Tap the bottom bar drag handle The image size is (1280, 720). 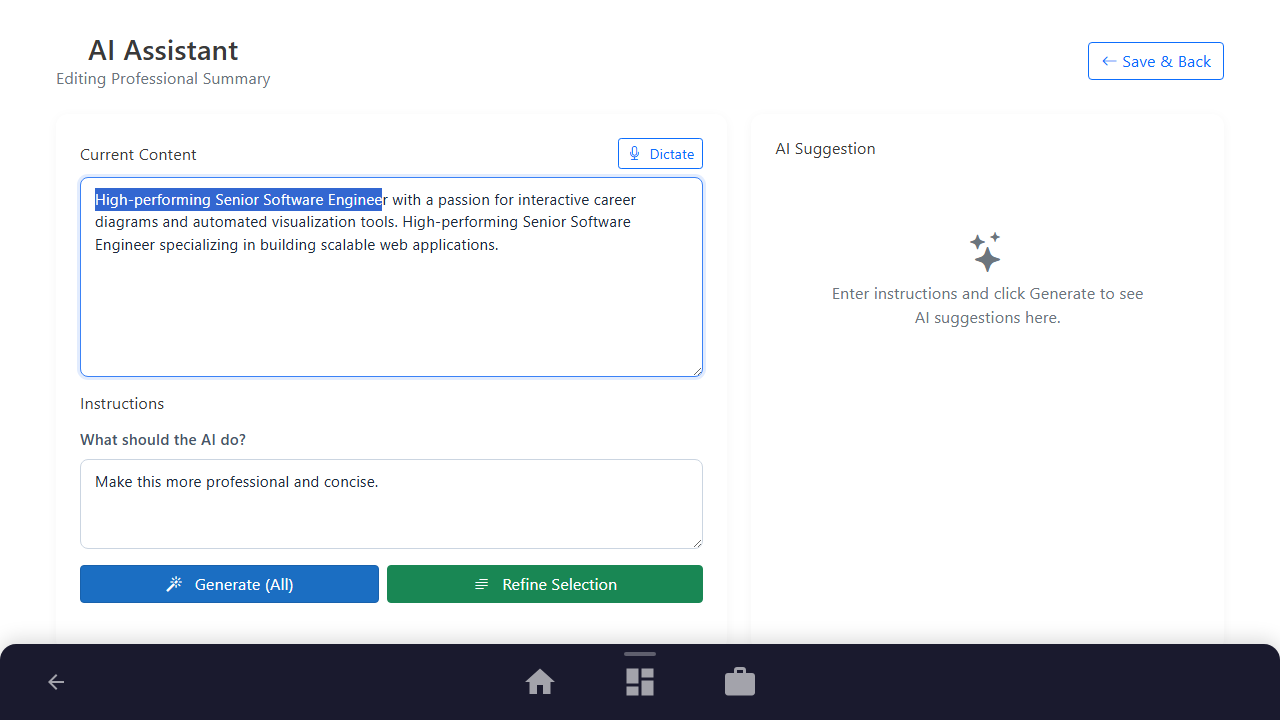click(640, 654)
